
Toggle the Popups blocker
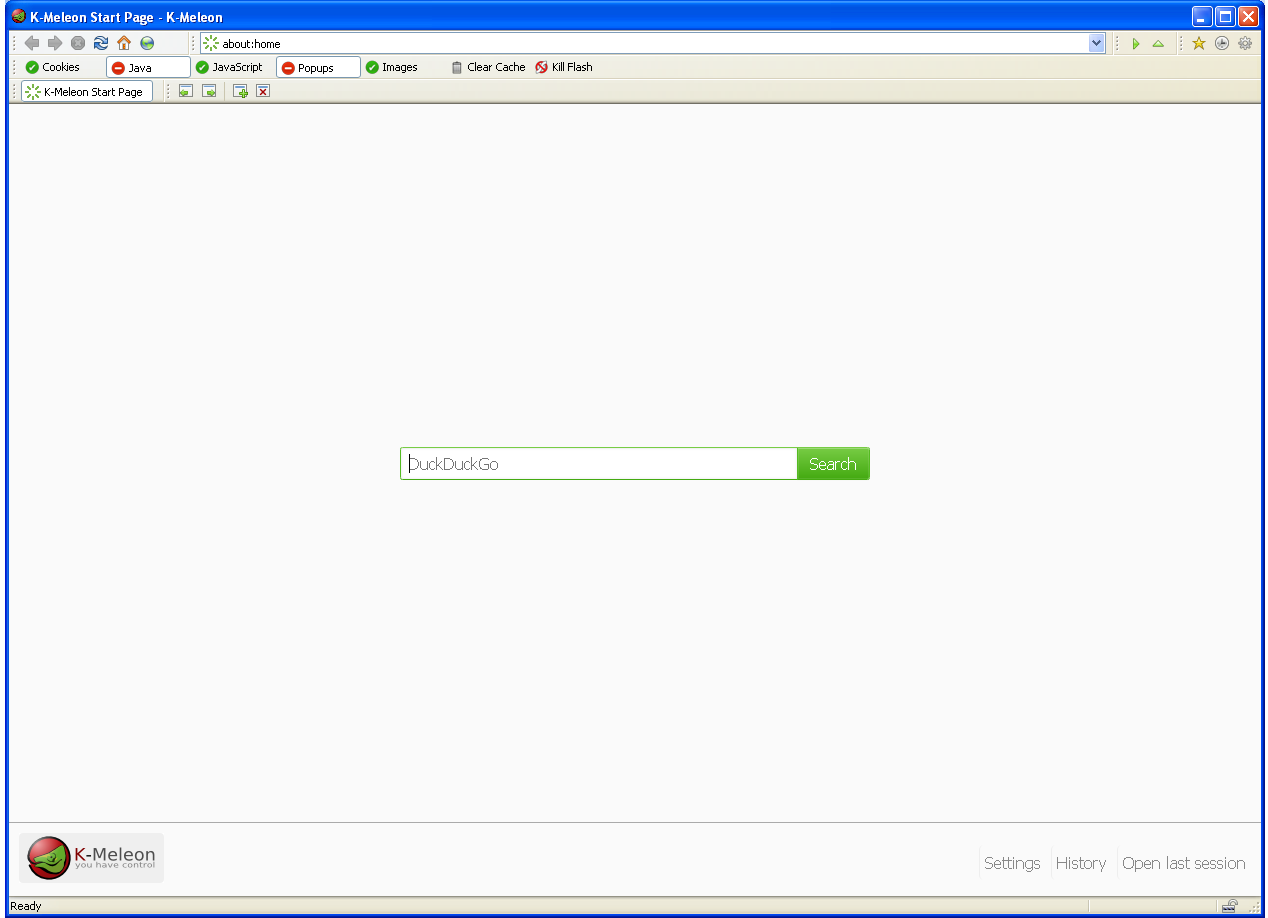[317, 67]
